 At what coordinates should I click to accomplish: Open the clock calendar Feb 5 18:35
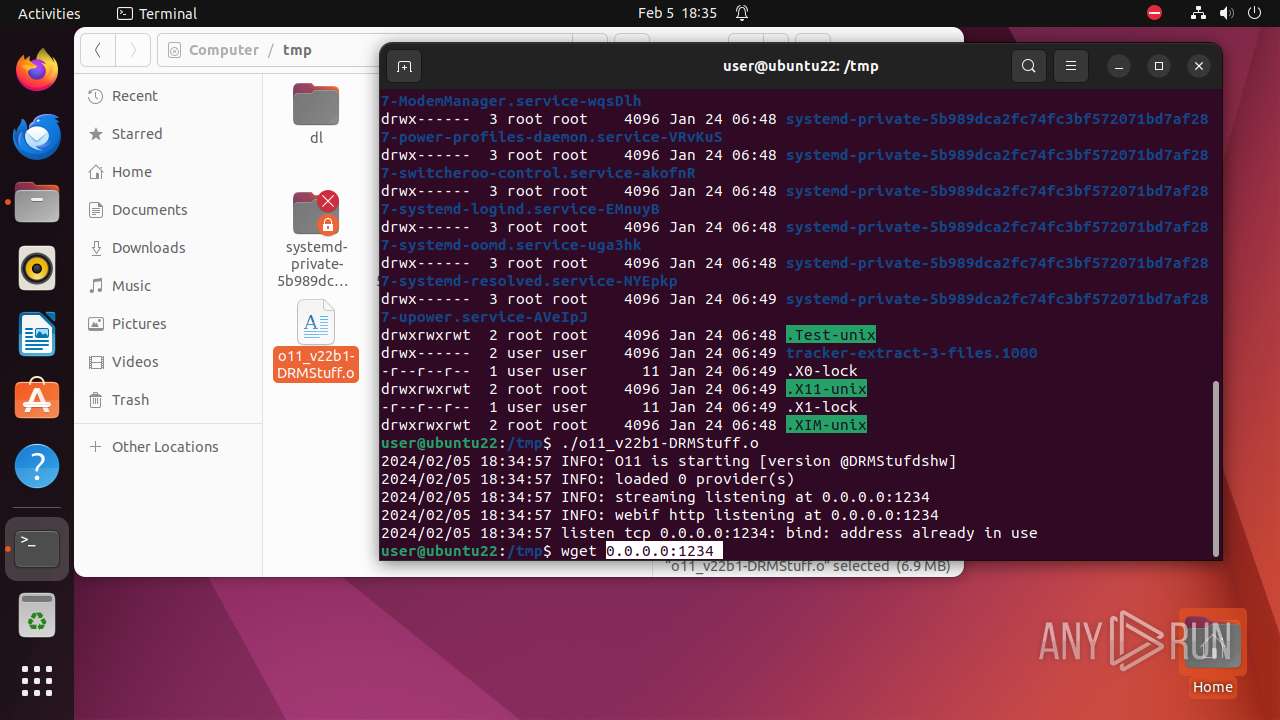pos(677,13)
